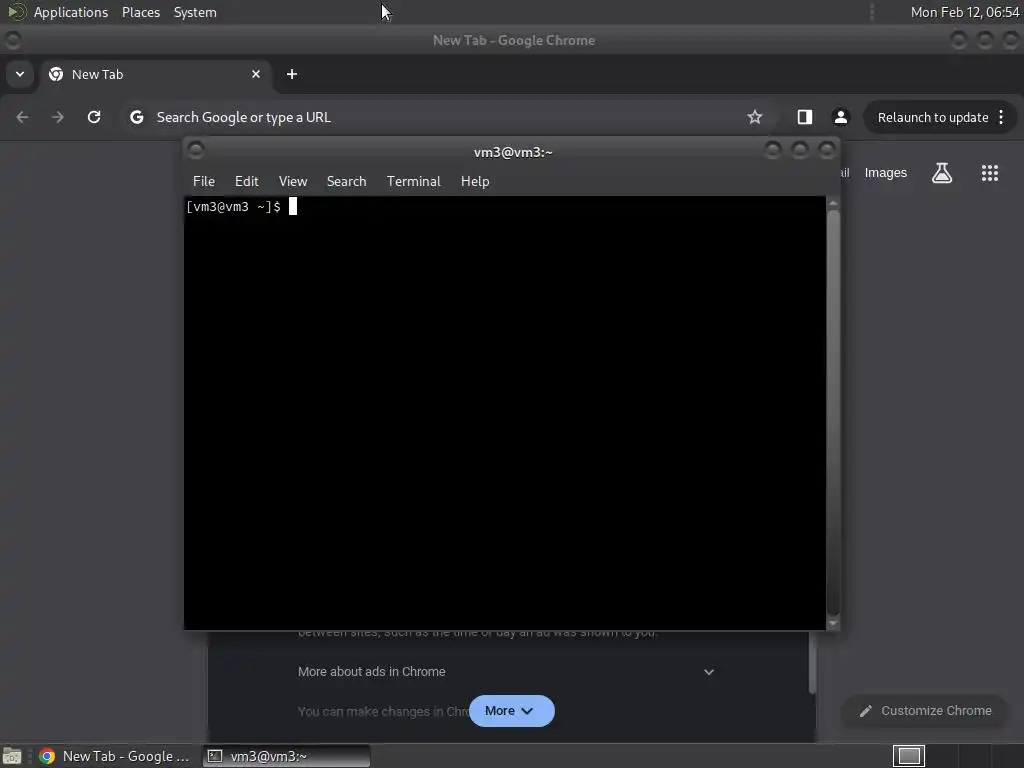The height and width of the screenshot is (768, 1024).
Task: Open a new Chrome tab
Action: click(x=292, y=74)
